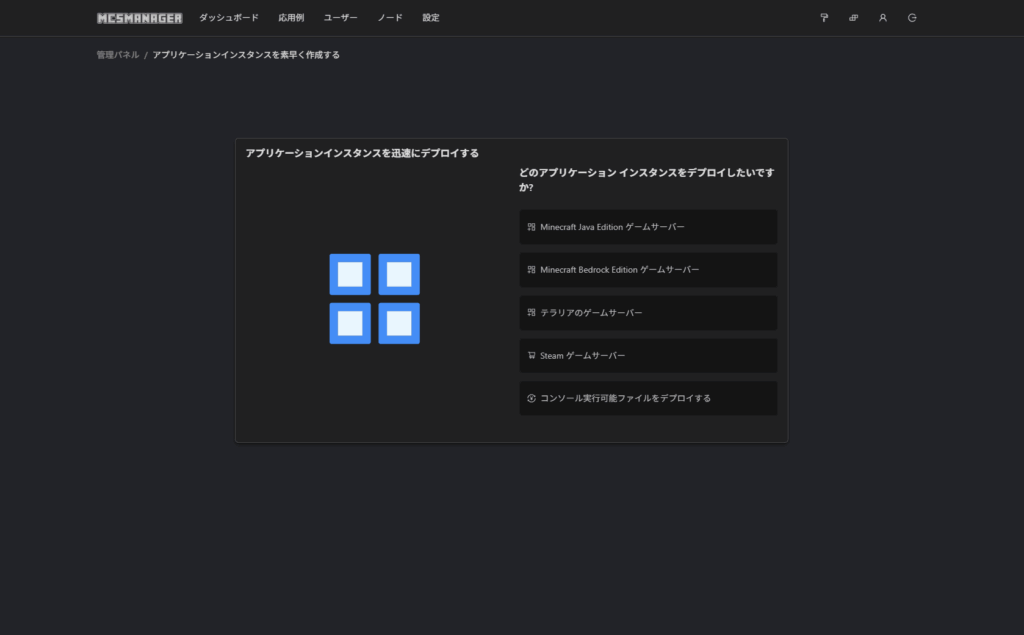Click the question どのアプリケーション インスタンスをデプロイしたいですか?
Viewport: 1024px width, 635px height.
click(x=647, y=180)
